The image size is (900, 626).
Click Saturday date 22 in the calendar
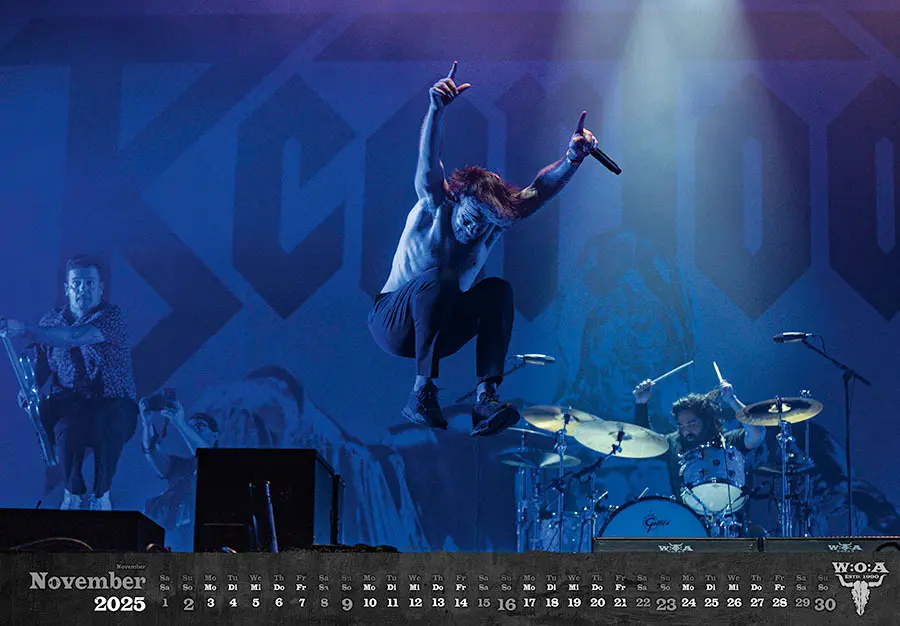click(643, 602)
